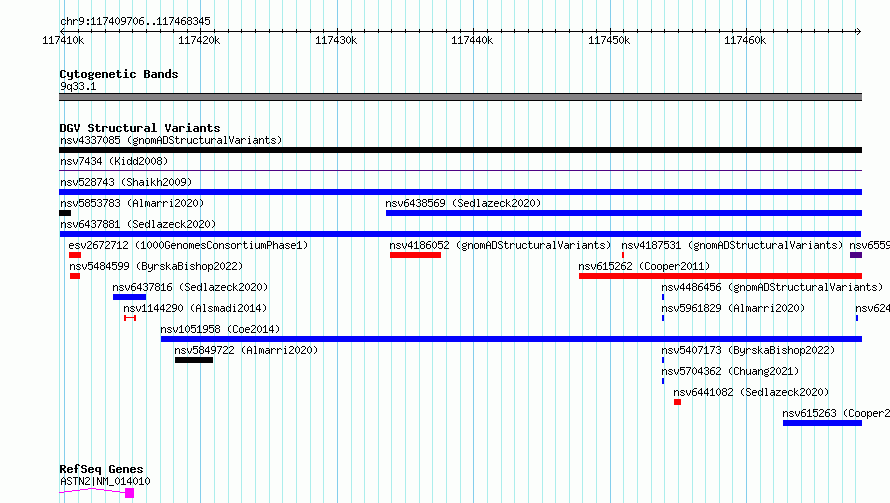890x503 pixels.
Task: Select the red nsv6441082 marker
Action: coord(677,402)
